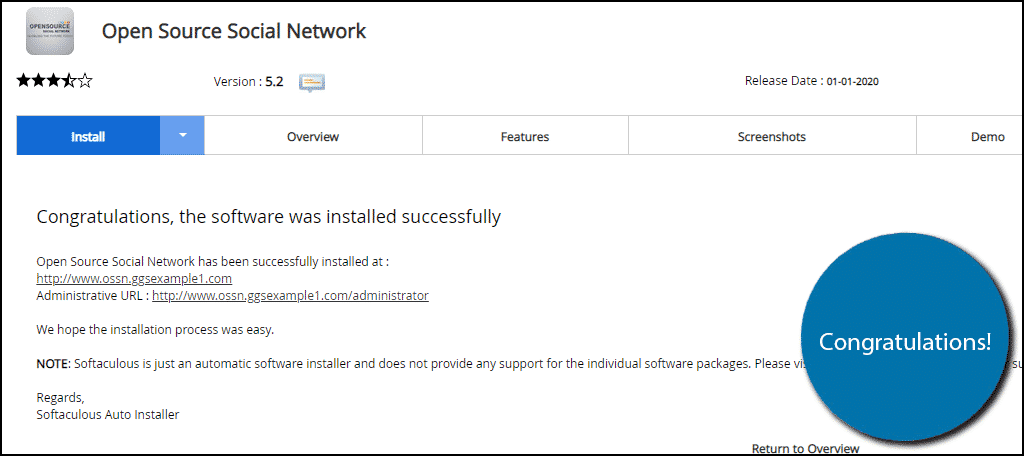Image resolution: width=1024 pixels, height=456 pixels.
Task: Open the Demo tab
Action: (970, 136)
